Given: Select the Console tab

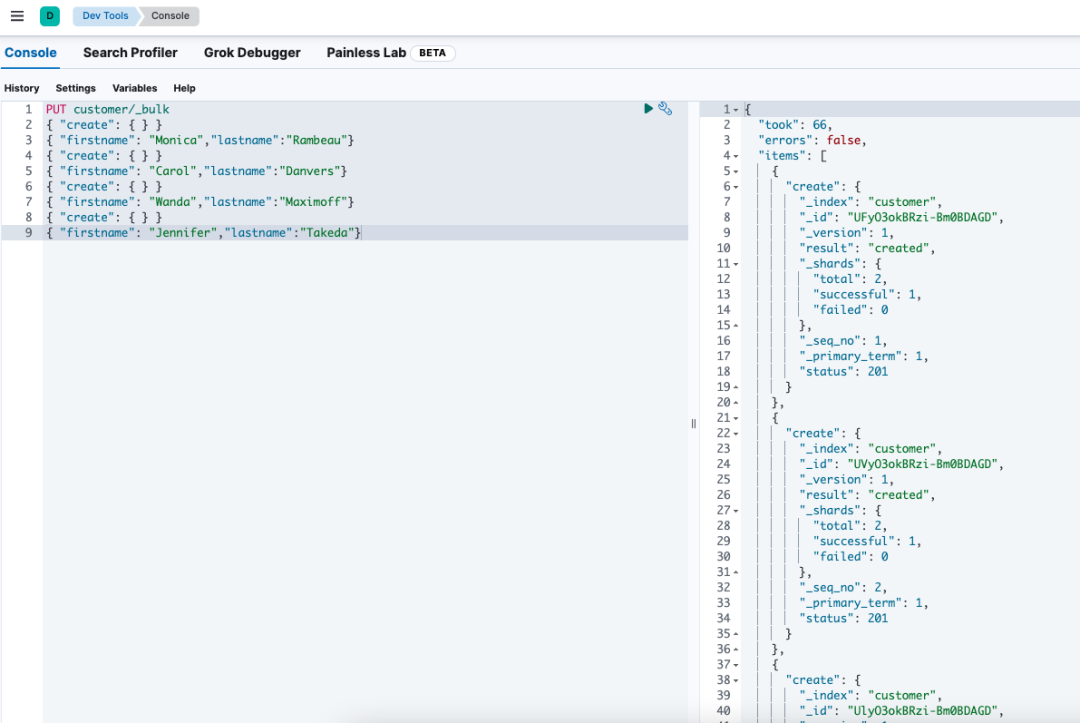Looking at the screenshot, I should 31,52.
